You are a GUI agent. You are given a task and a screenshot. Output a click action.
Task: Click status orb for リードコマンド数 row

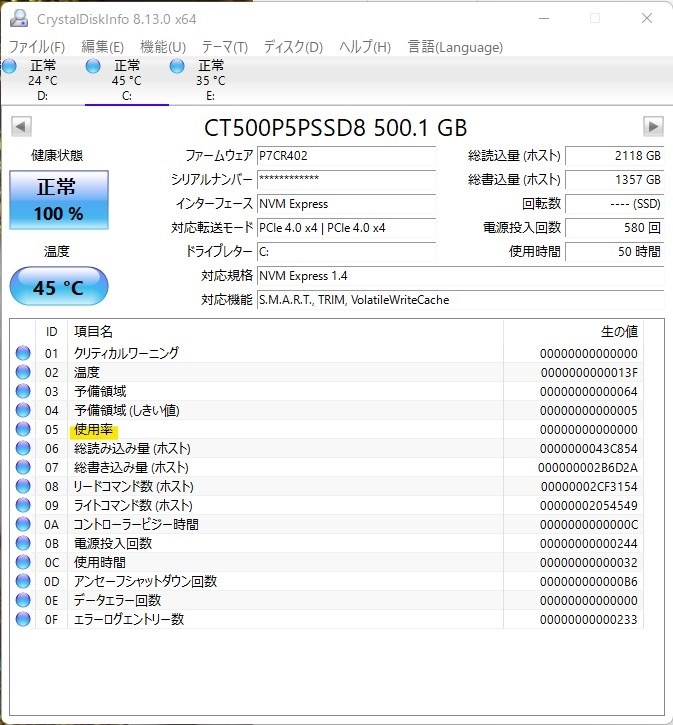click(23, 486)
